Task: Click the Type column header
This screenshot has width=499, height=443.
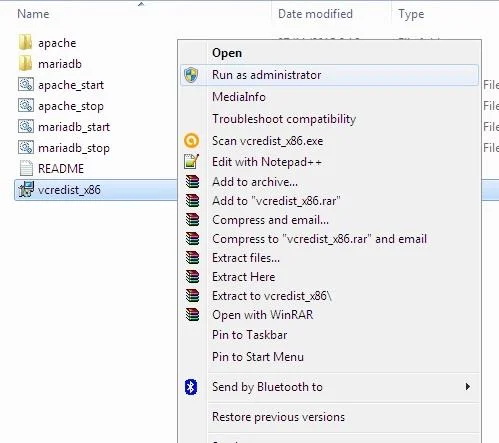Action: [411, 14]
